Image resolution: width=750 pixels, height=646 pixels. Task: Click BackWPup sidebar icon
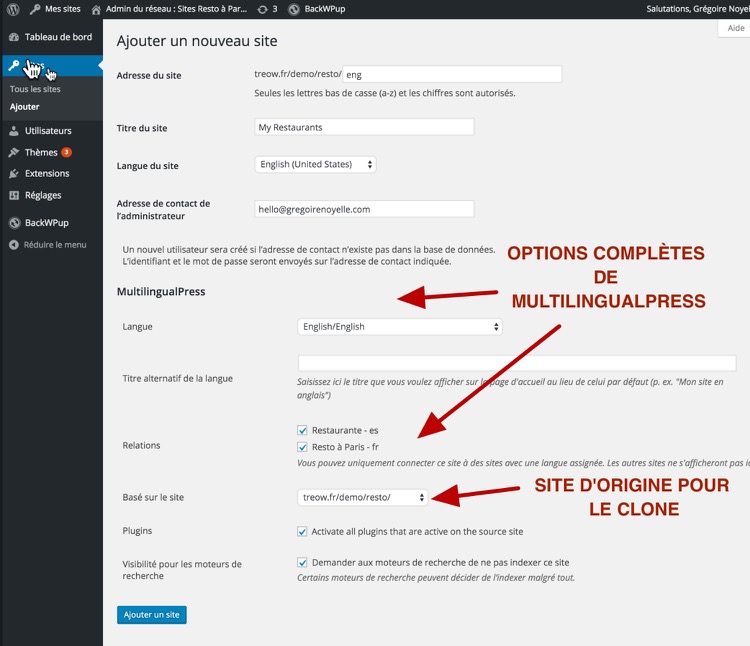click(x=14, y=223)
